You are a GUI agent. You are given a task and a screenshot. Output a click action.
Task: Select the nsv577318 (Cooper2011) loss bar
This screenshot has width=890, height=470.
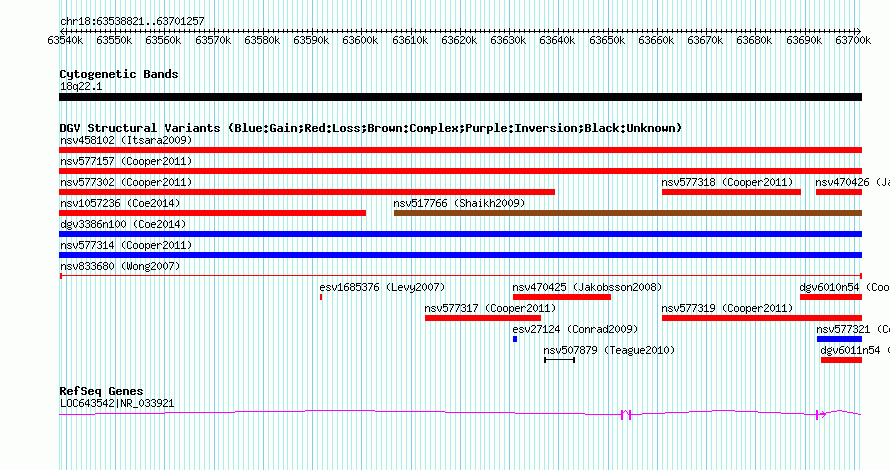(731, 192)
